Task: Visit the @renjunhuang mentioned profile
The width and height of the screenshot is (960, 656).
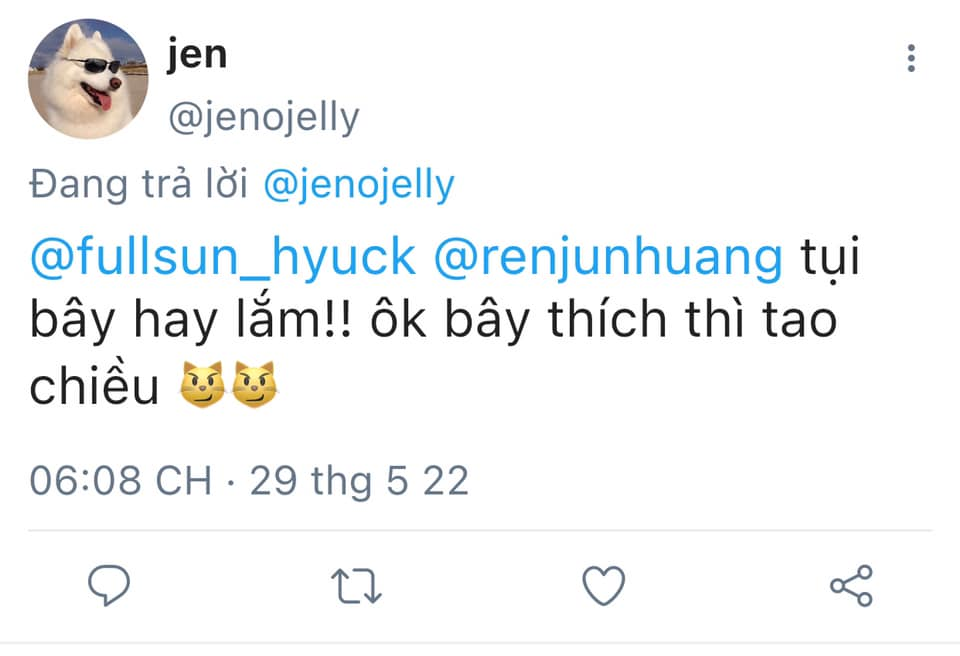Action: 608,258
